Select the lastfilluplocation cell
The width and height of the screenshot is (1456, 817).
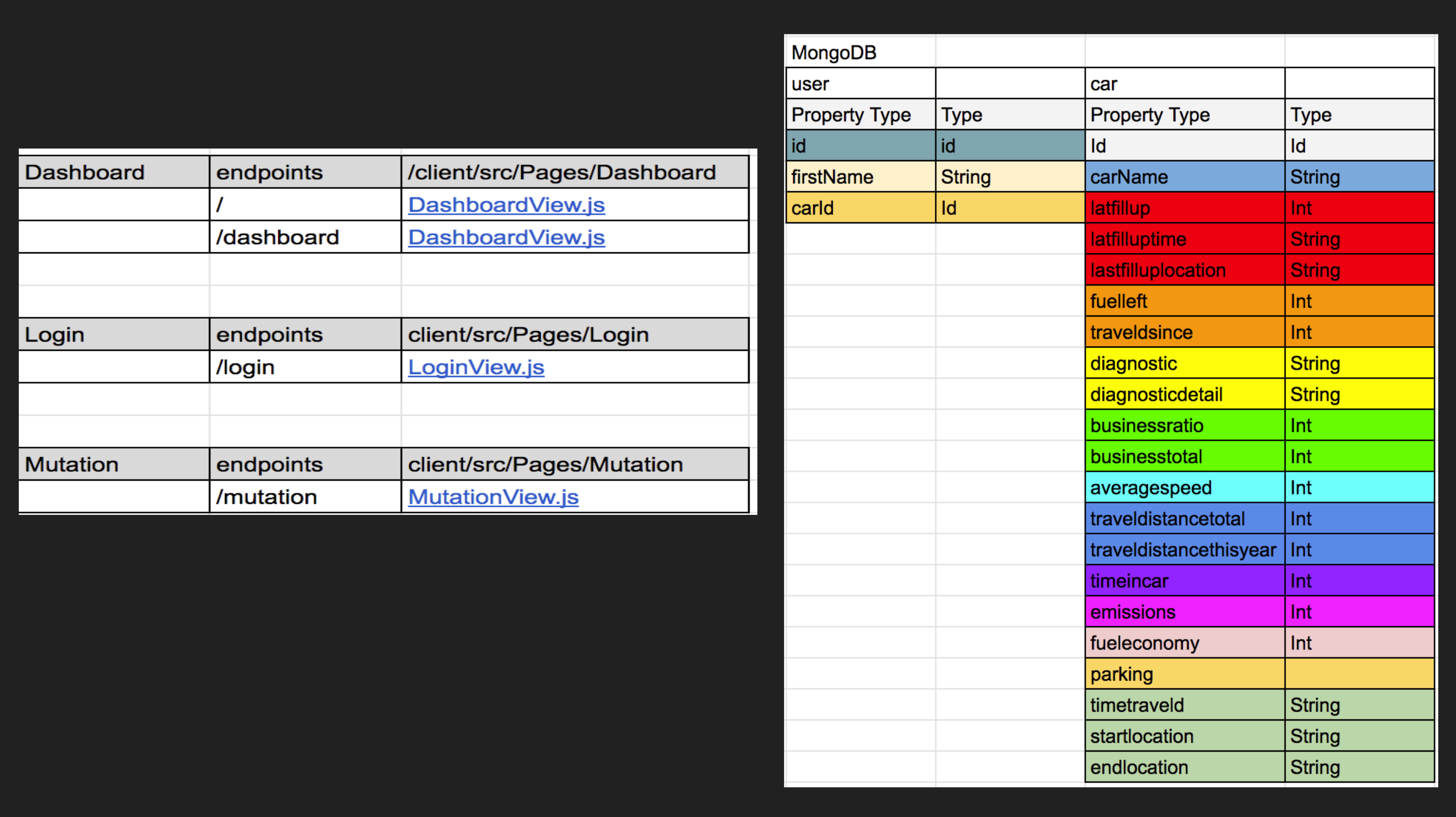tap(1185, 270)
